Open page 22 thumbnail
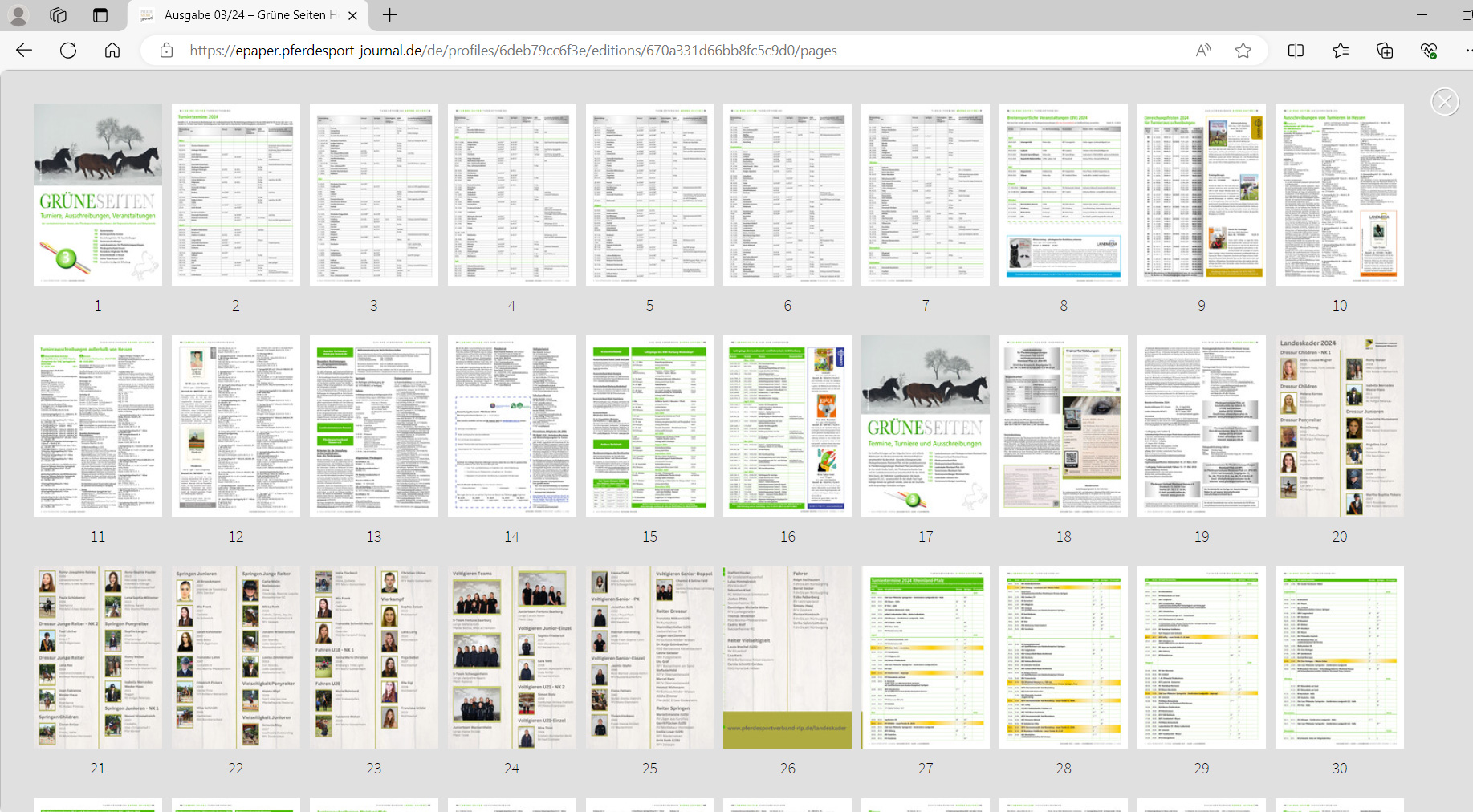 coord(236,658)
